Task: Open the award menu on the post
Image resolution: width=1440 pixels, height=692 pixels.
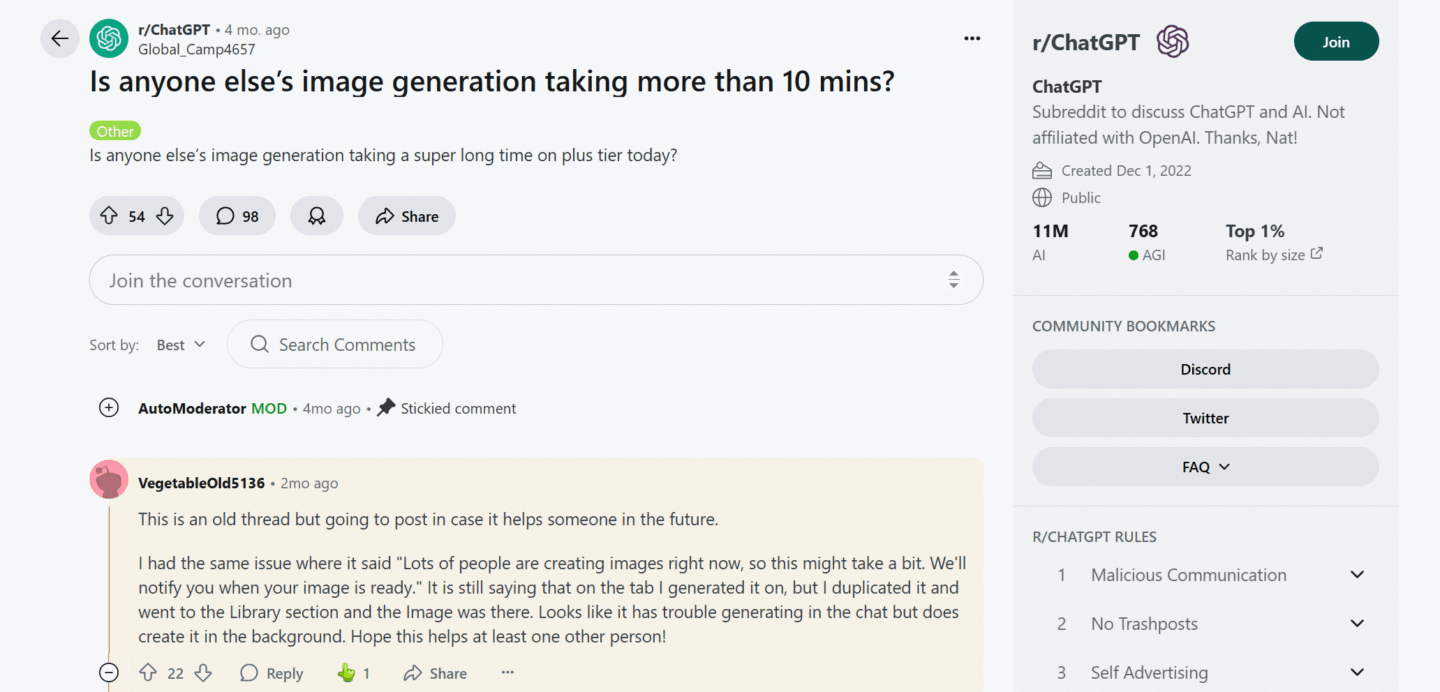Action: 316,215
